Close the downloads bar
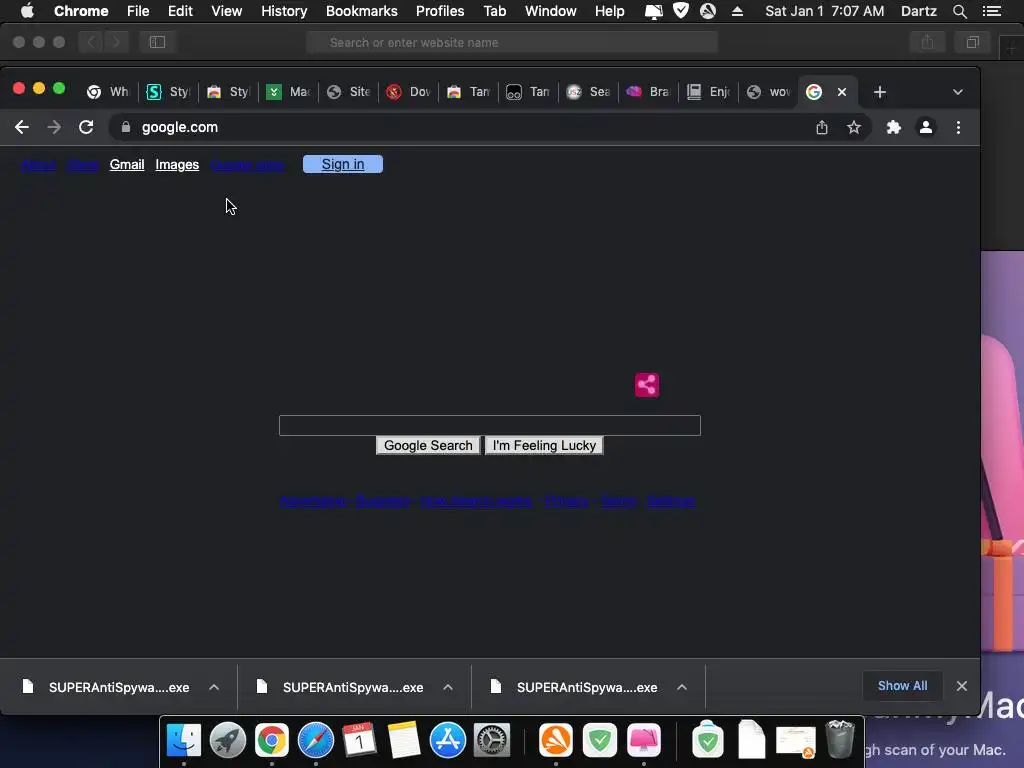The width and height of the screenshot is (1024, 768). 961,686
